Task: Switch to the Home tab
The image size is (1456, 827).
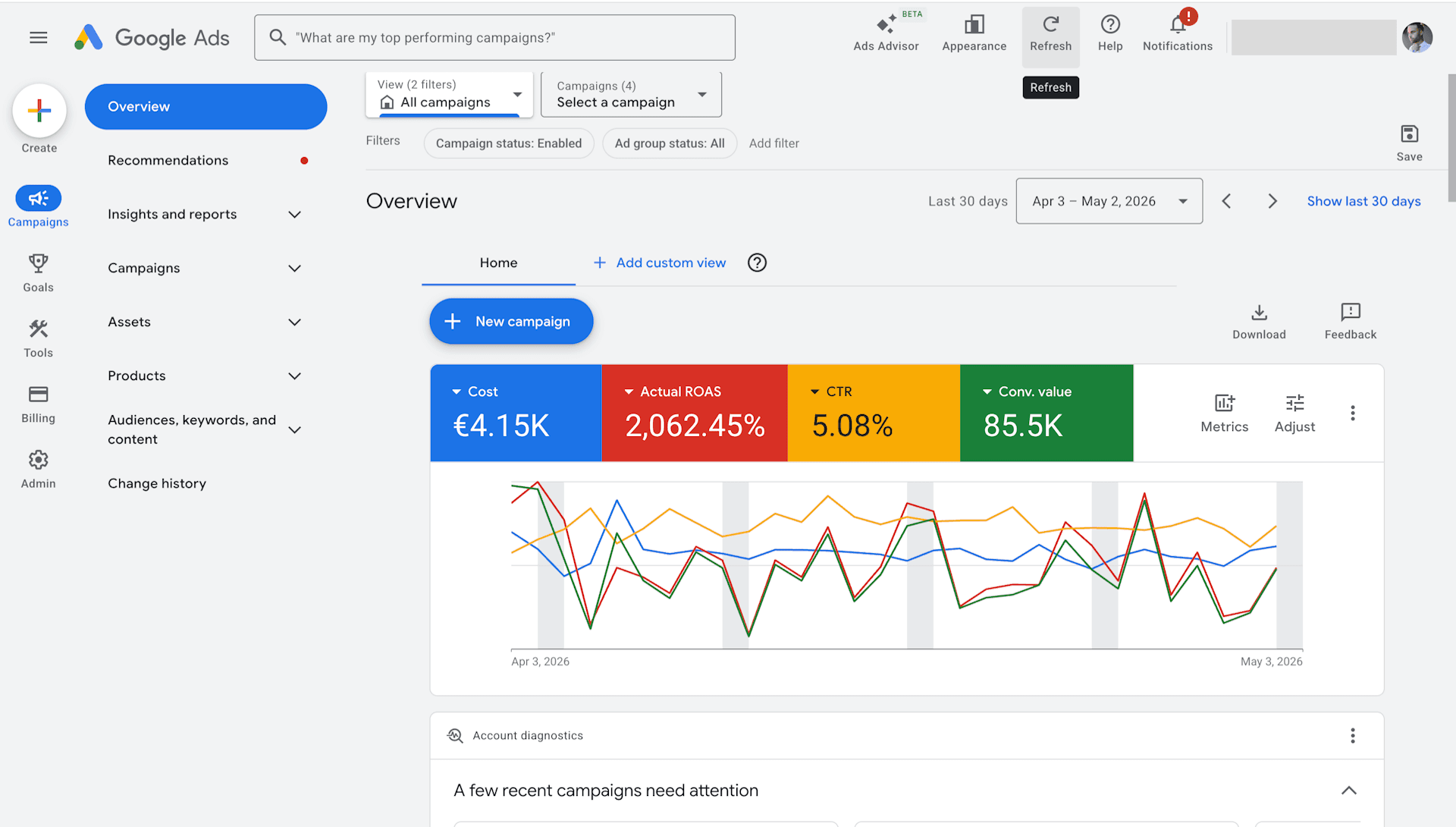Action: [498, 263]
